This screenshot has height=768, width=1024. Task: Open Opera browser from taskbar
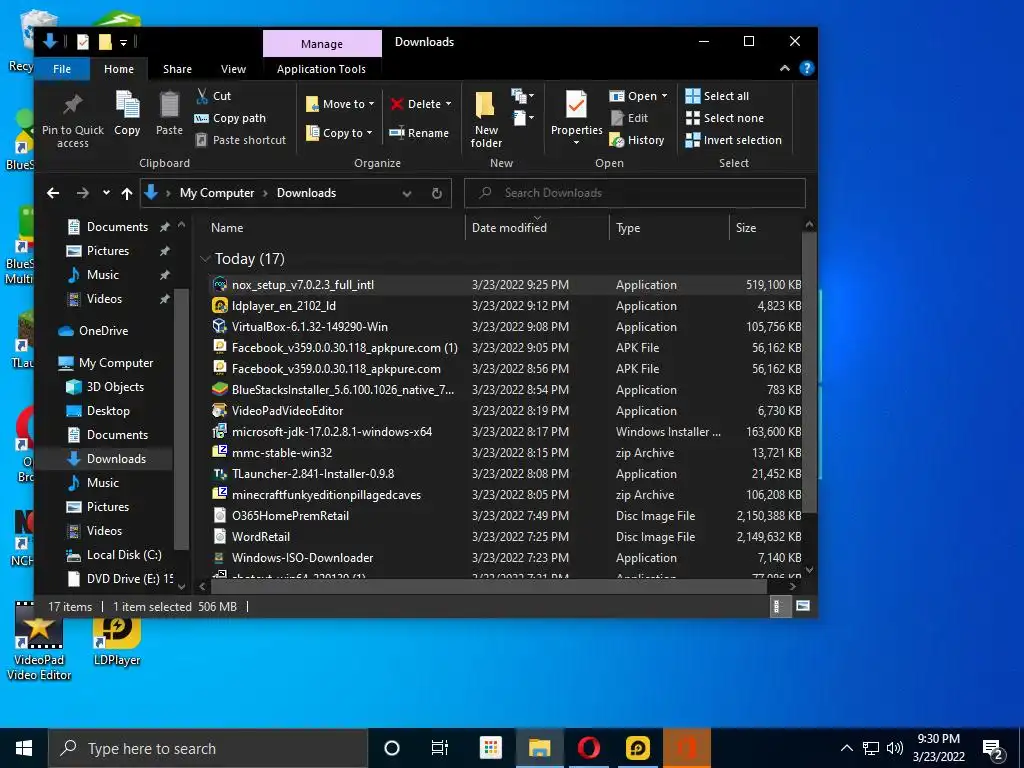(x=588, y=748)
